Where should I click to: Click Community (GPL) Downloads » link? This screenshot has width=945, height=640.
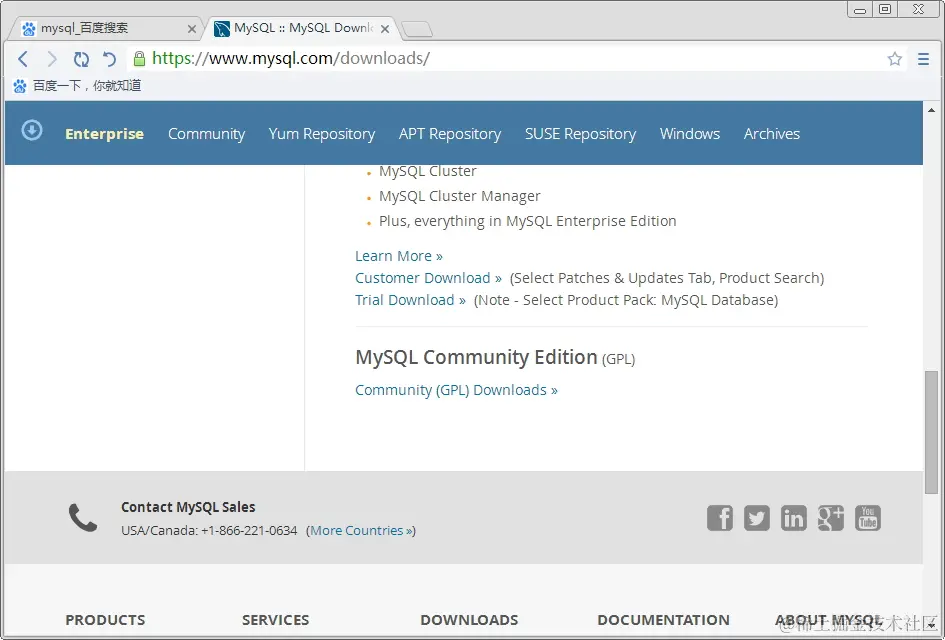456,390
